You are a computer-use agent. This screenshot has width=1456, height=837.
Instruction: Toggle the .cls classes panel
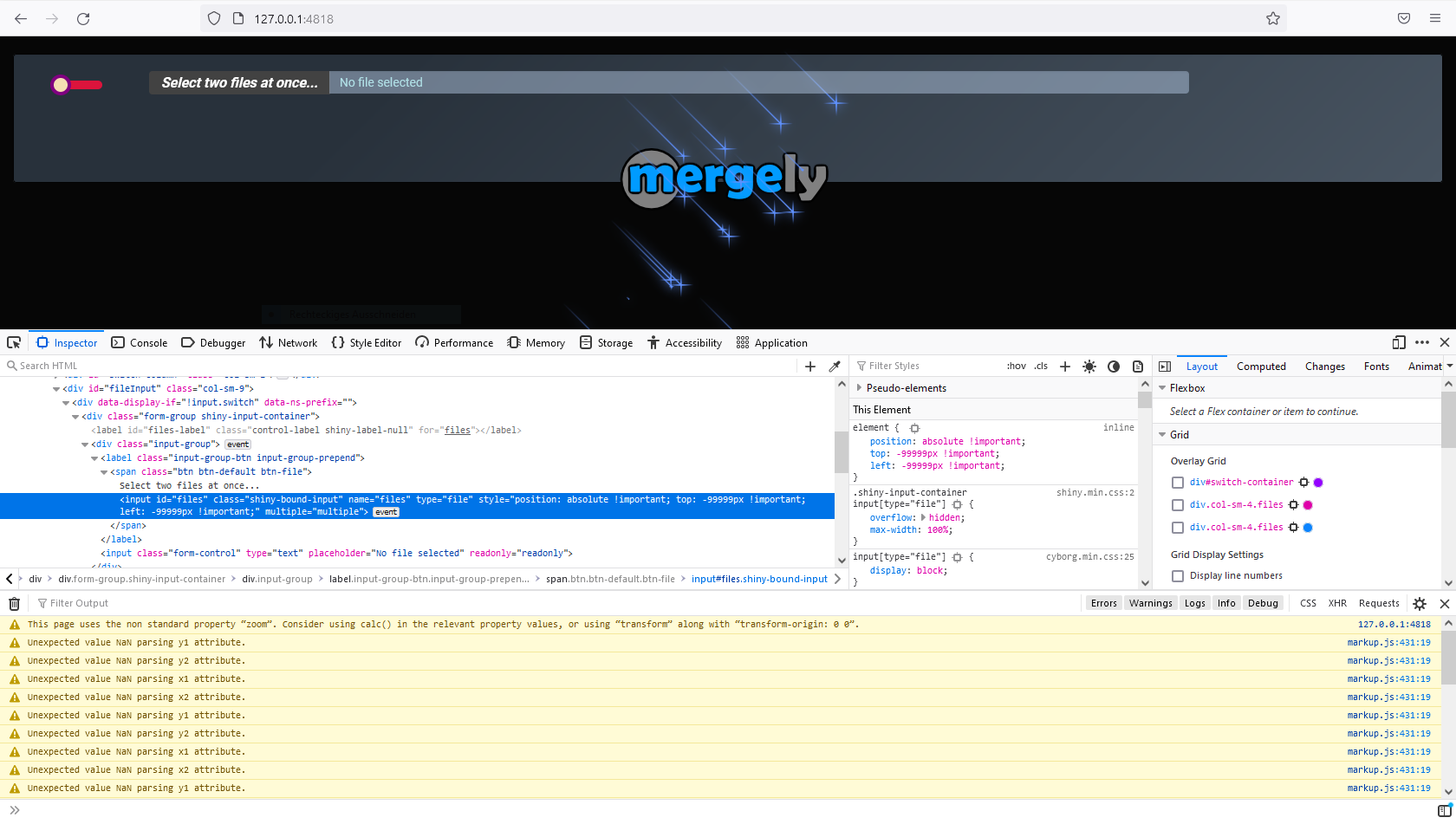pos(1041,366)
